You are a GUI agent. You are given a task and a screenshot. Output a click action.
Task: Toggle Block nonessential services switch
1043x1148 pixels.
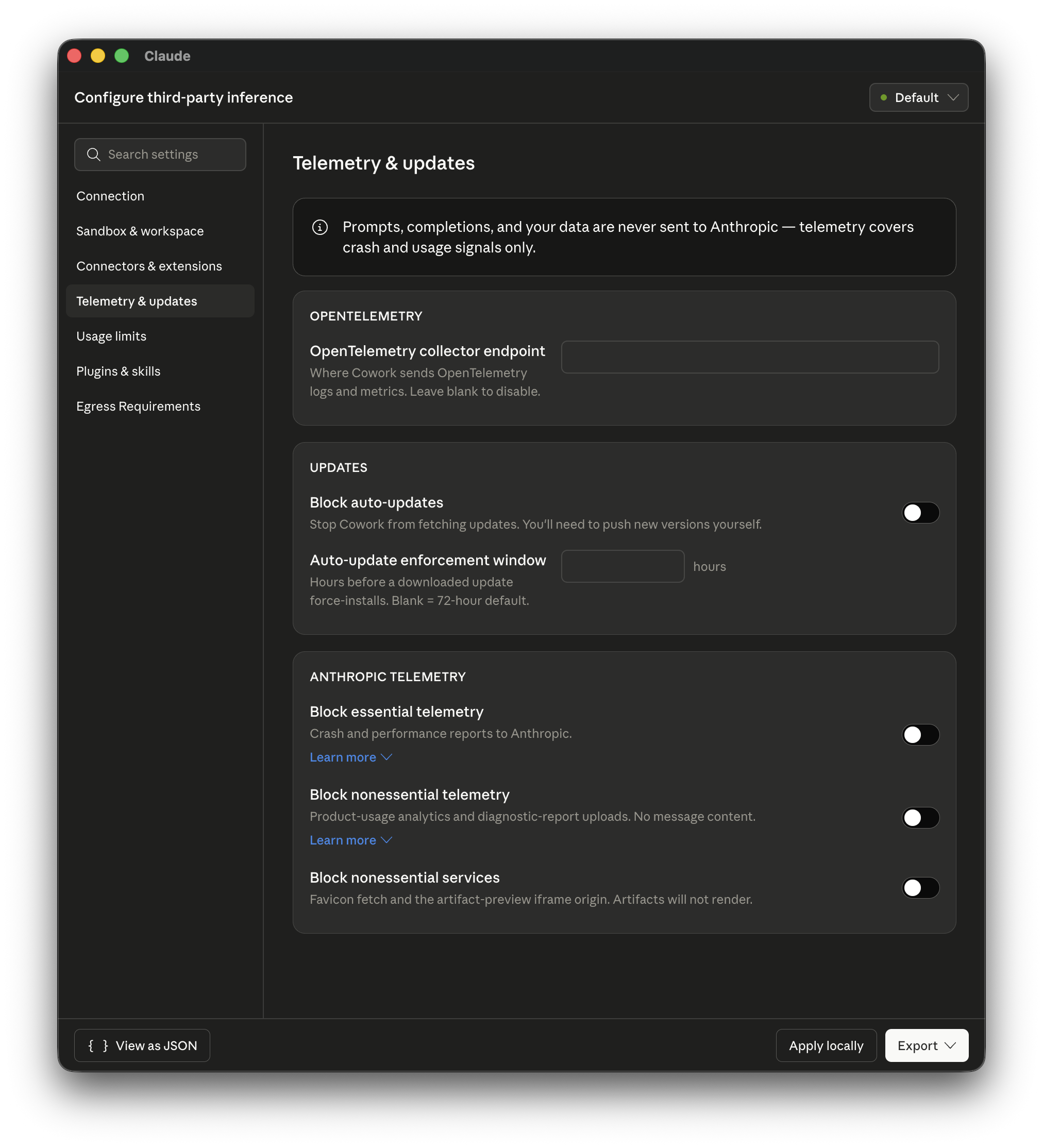pyautogui.click(x=920, y=888)
